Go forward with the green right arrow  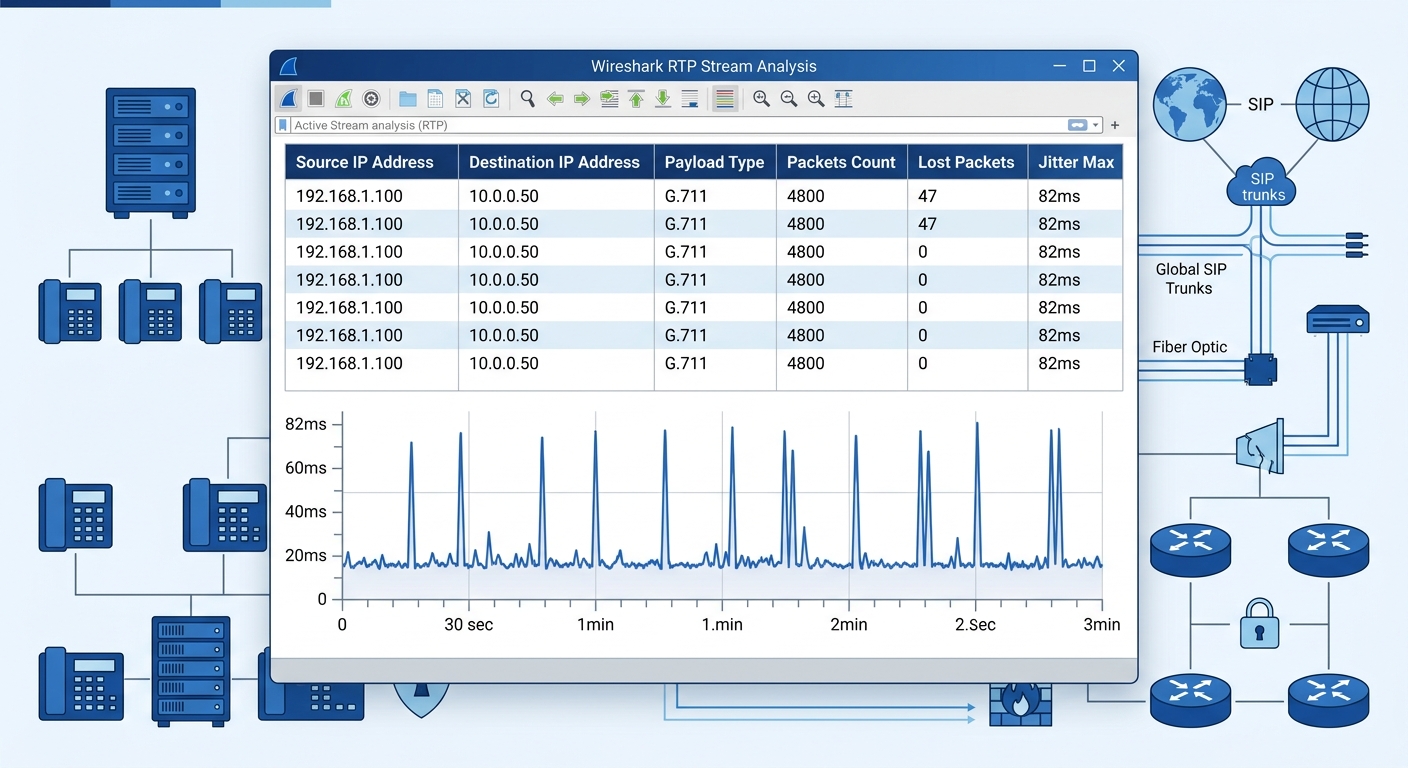pyautogui.click(x=582, y=98)
